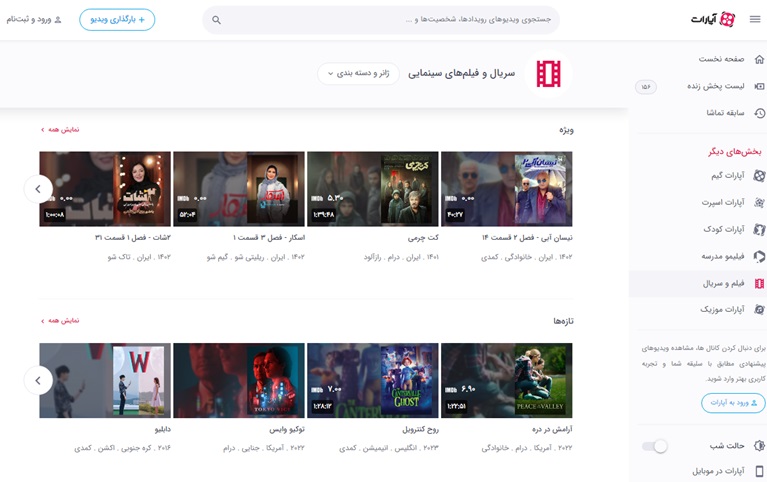Open Canterville Ghost movie thumbnail
The width and height of the screenshot is (767, 482).
click(x=373, y=381)
